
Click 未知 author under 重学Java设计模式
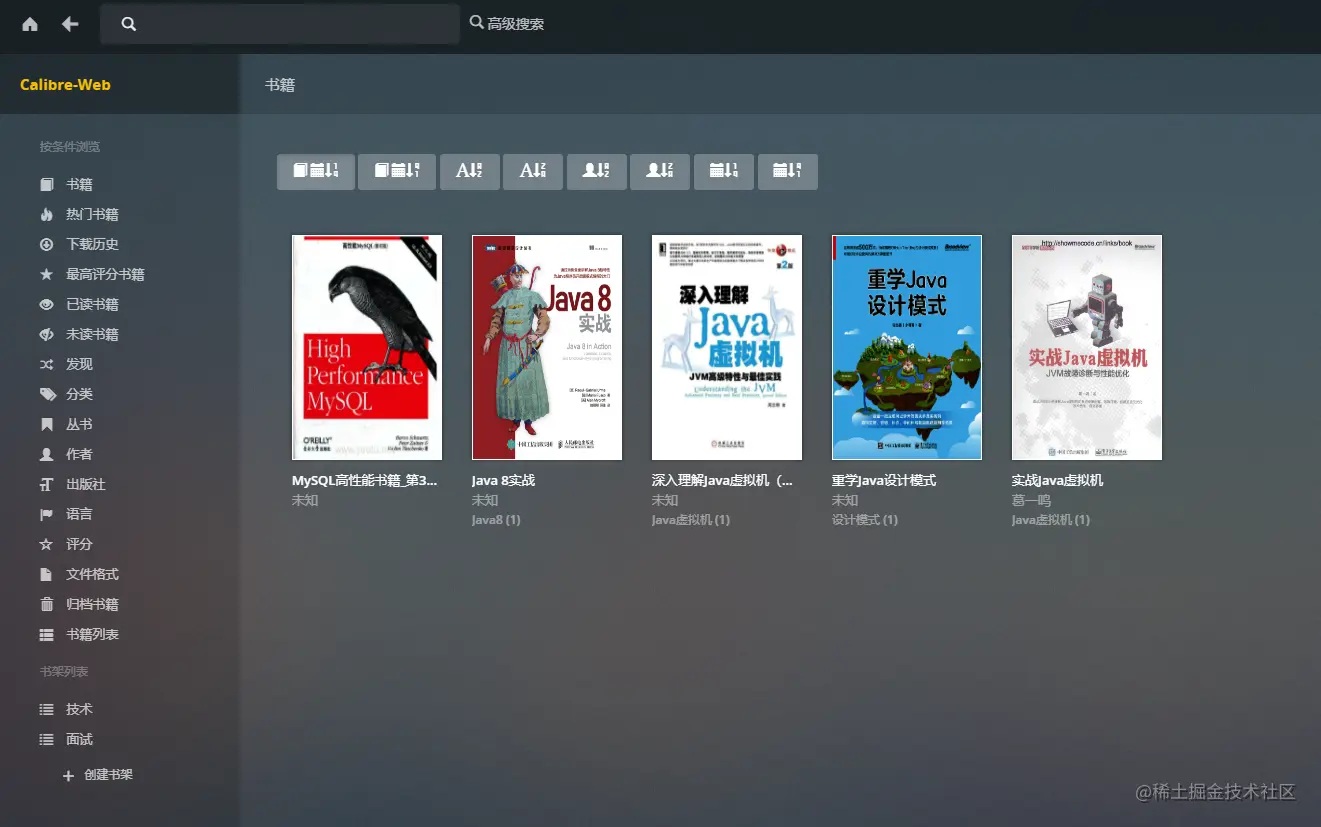point(845,500)
